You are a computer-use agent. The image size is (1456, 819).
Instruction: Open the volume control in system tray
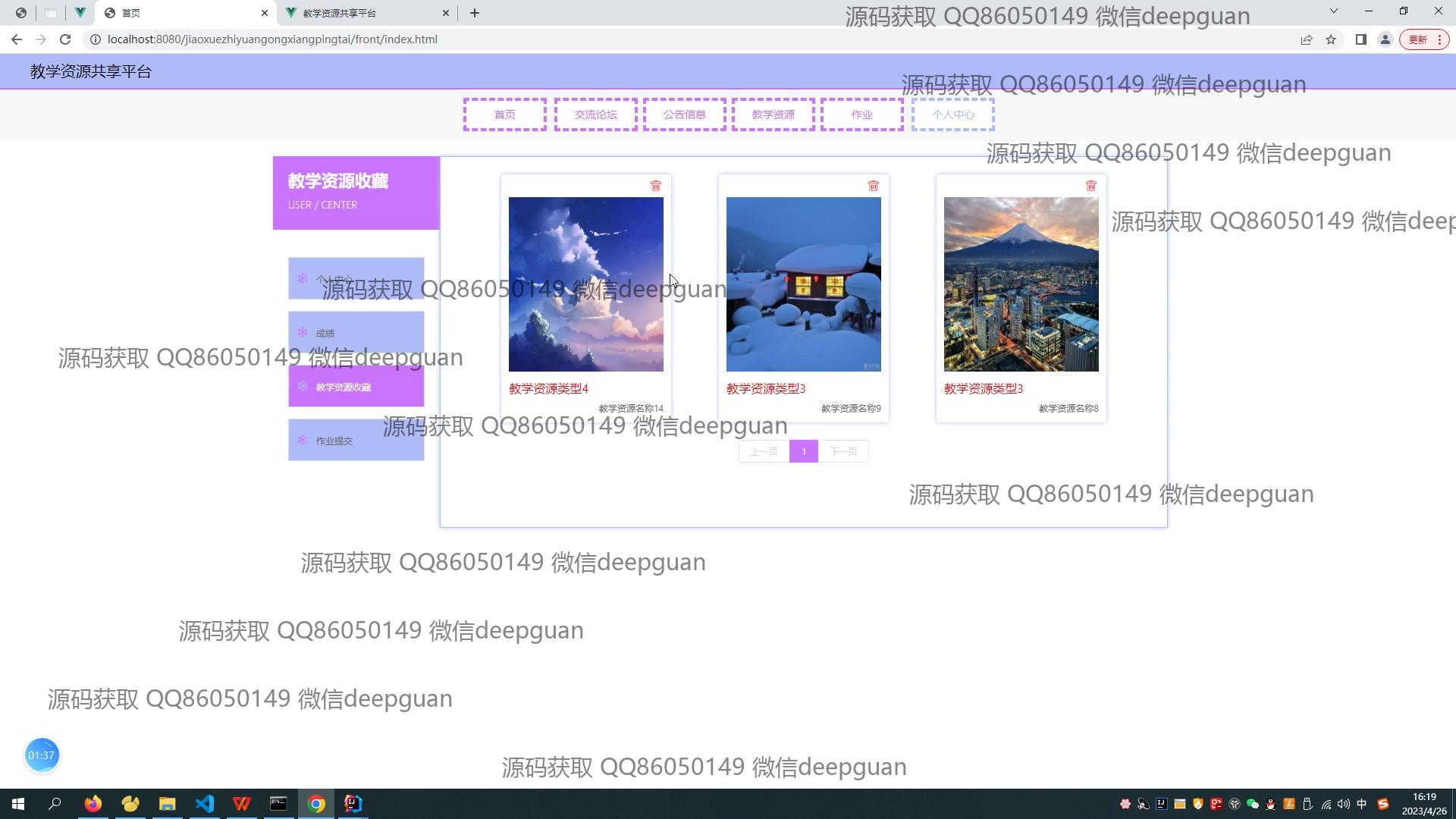[1344, 804]
